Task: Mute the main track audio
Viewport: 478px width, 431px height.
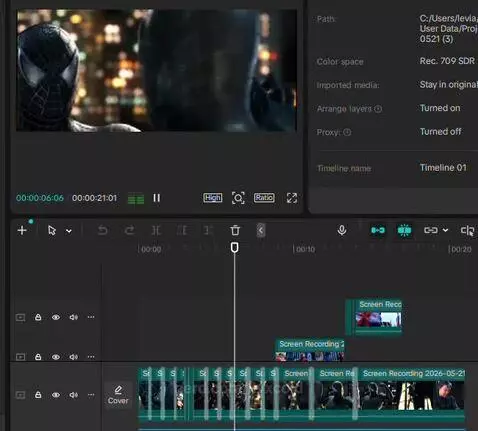Action: [x=73, y=395]
